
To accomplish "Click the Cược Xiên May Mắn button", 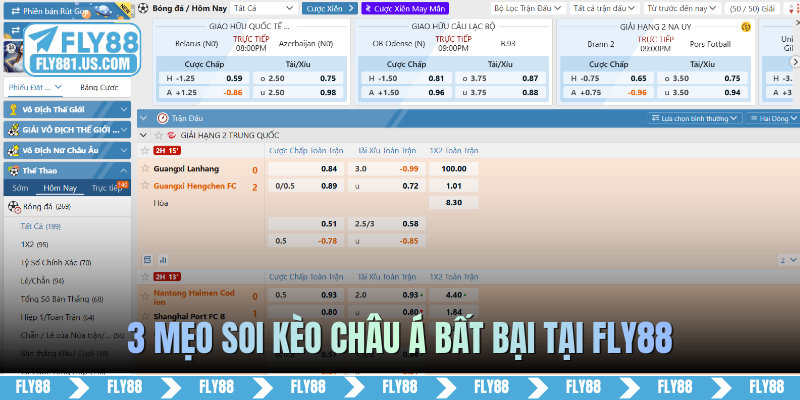I will [x=405, y=8].
